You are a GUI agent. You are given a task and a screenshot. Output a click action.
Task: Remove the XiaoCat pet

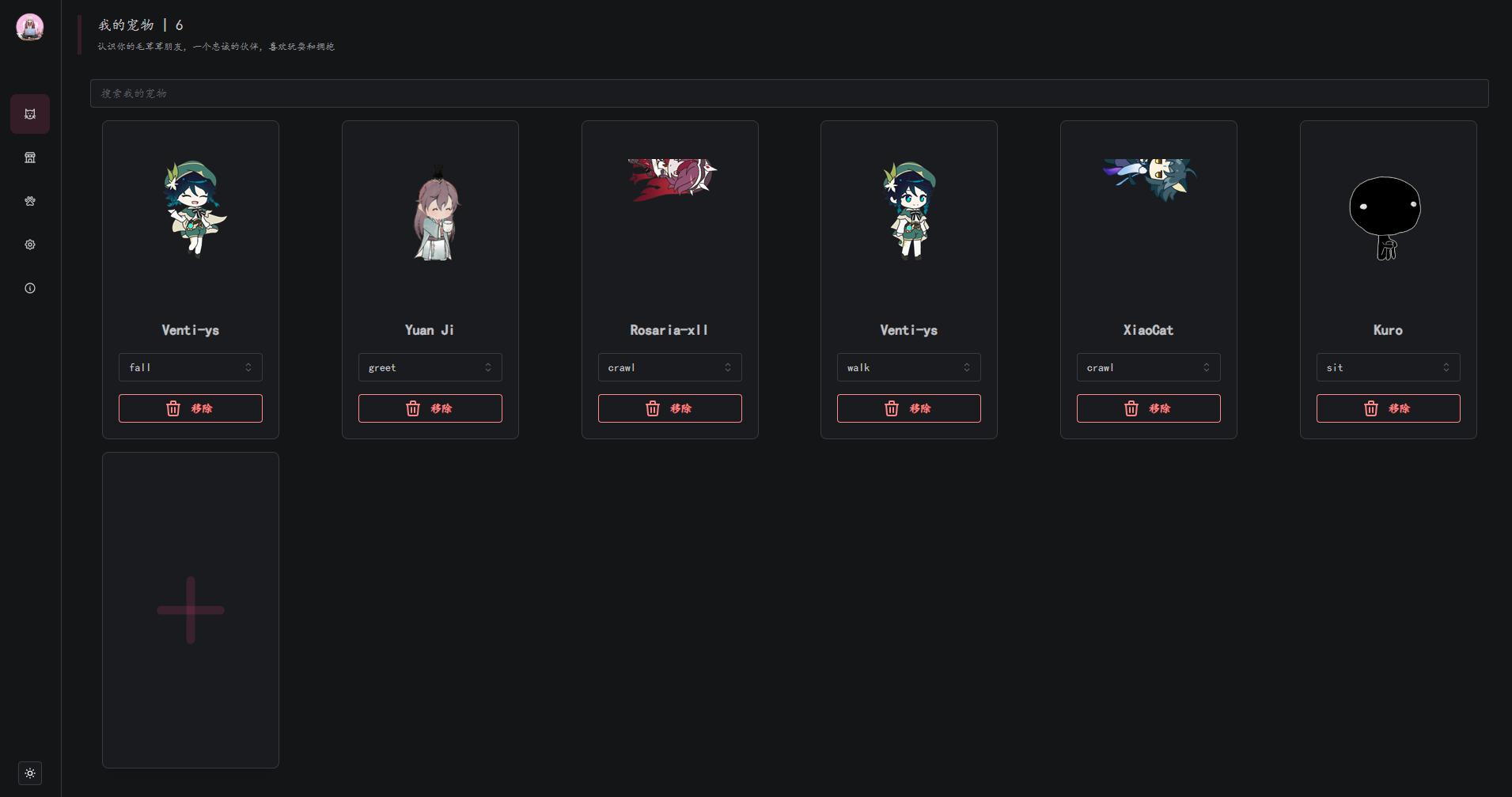coord(1149,408)
